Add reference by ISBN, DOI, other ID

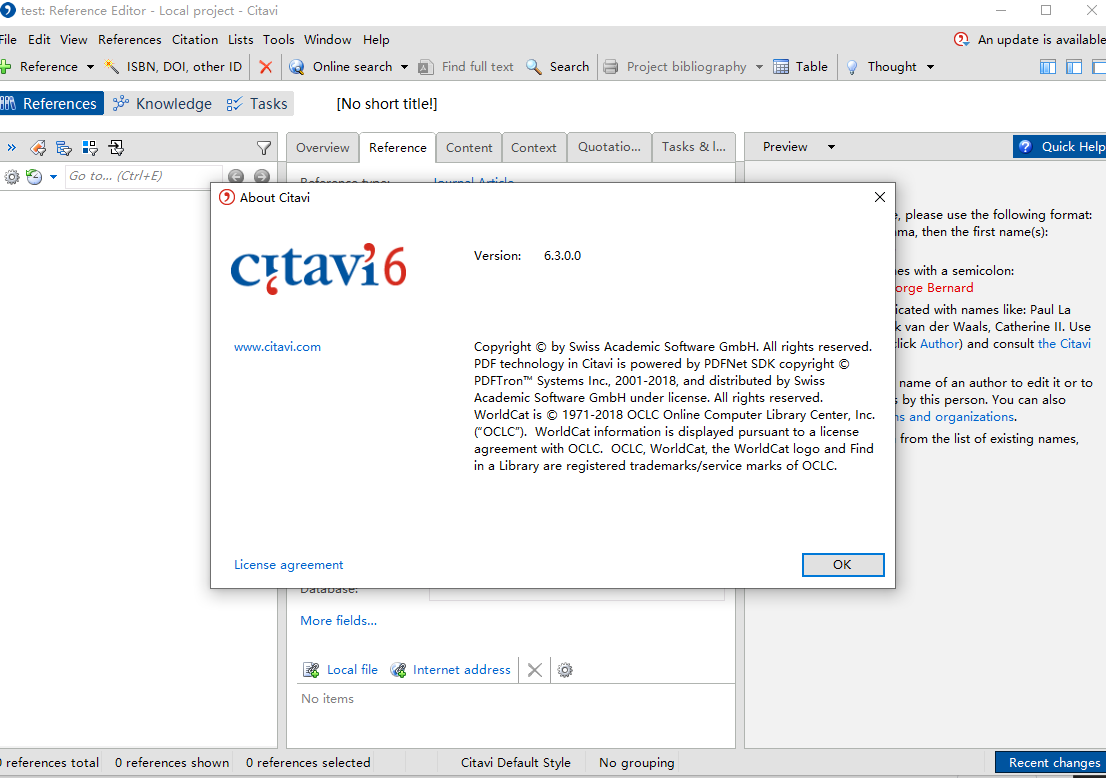click(173, 67)
